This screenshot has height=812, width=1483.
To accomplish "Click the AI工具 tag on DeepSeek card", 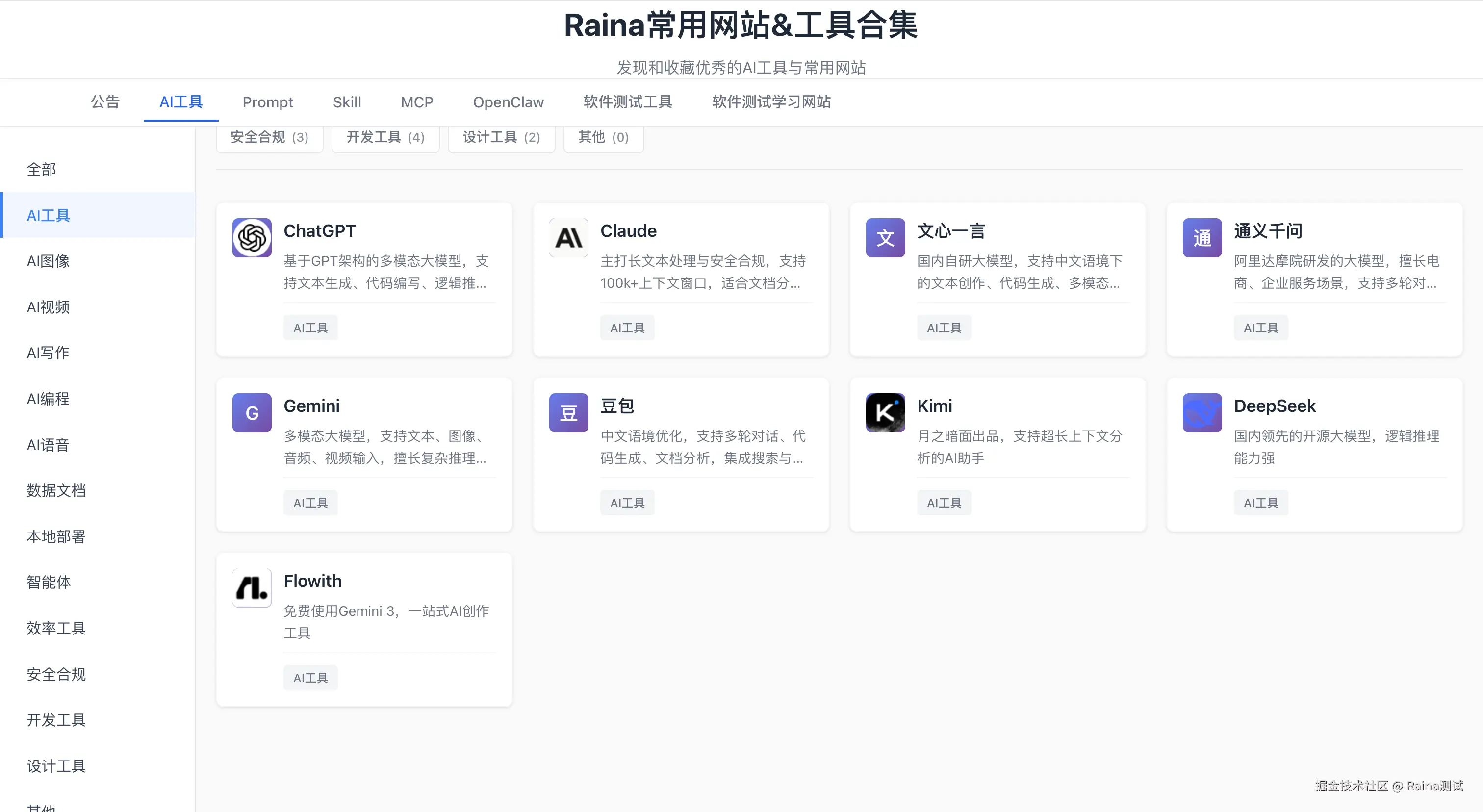I will coord(1260,503).
